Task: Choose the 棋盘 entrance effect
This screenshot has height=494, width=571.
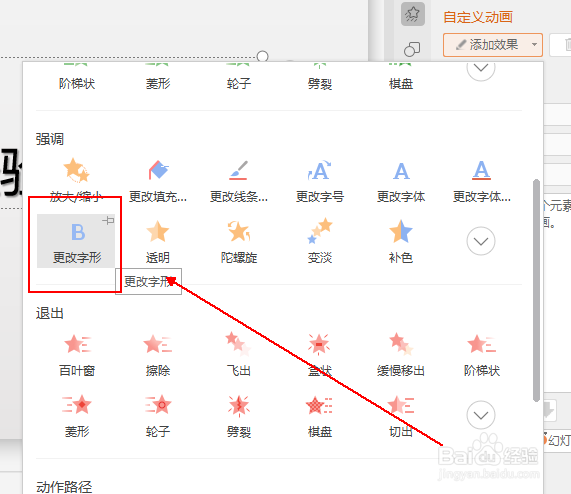Action: [401, 77]
